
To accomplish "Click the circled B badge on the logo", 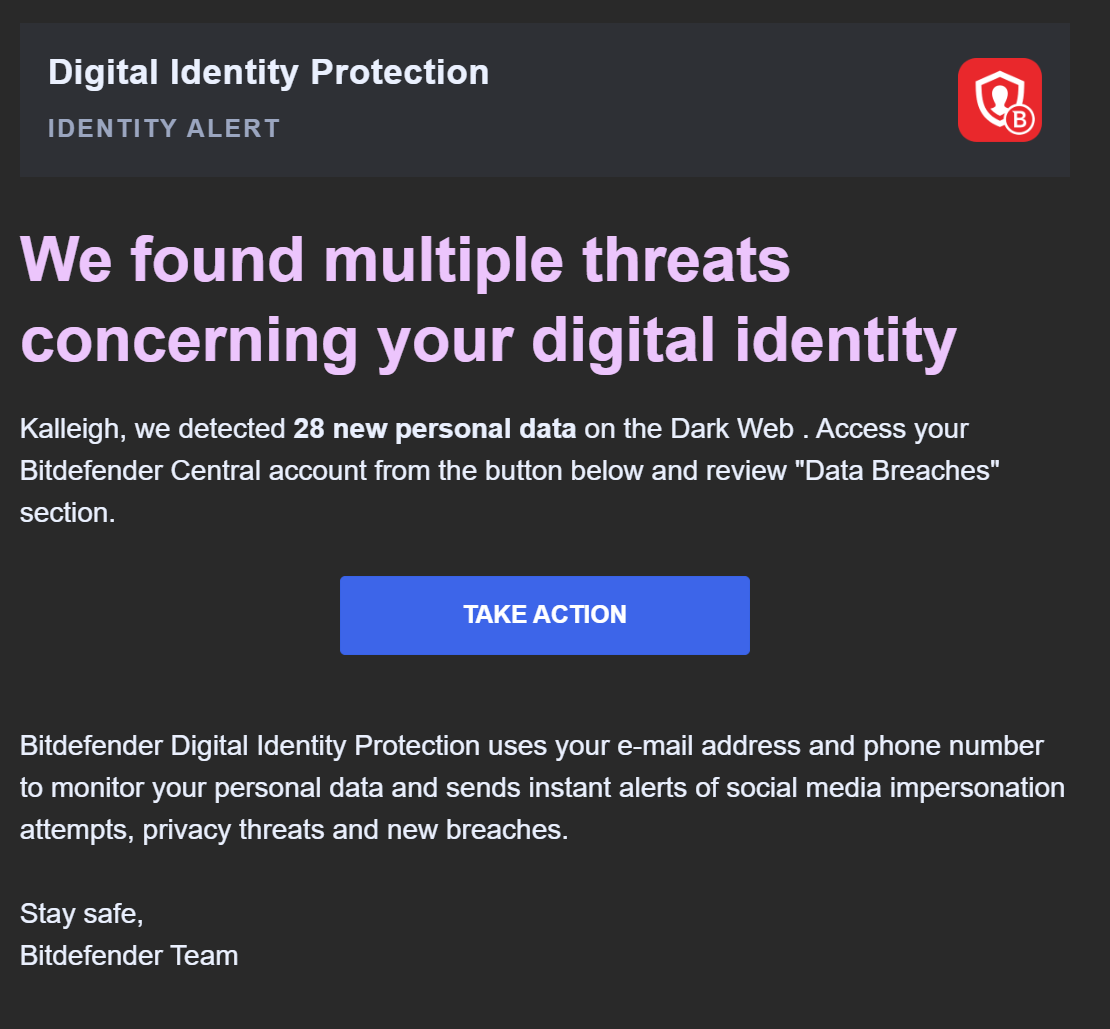I will point(1018,119).
